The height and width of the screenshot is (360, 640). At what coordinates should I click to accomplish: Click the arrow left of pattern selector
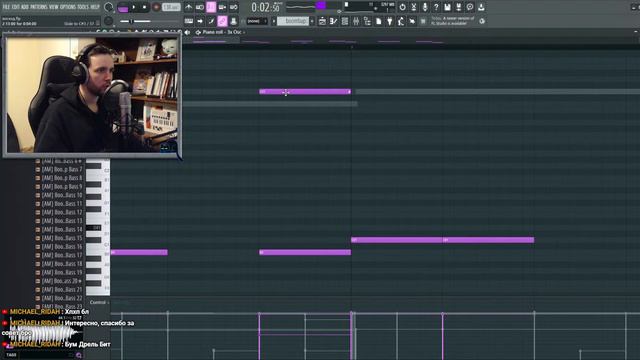(273, 21)
